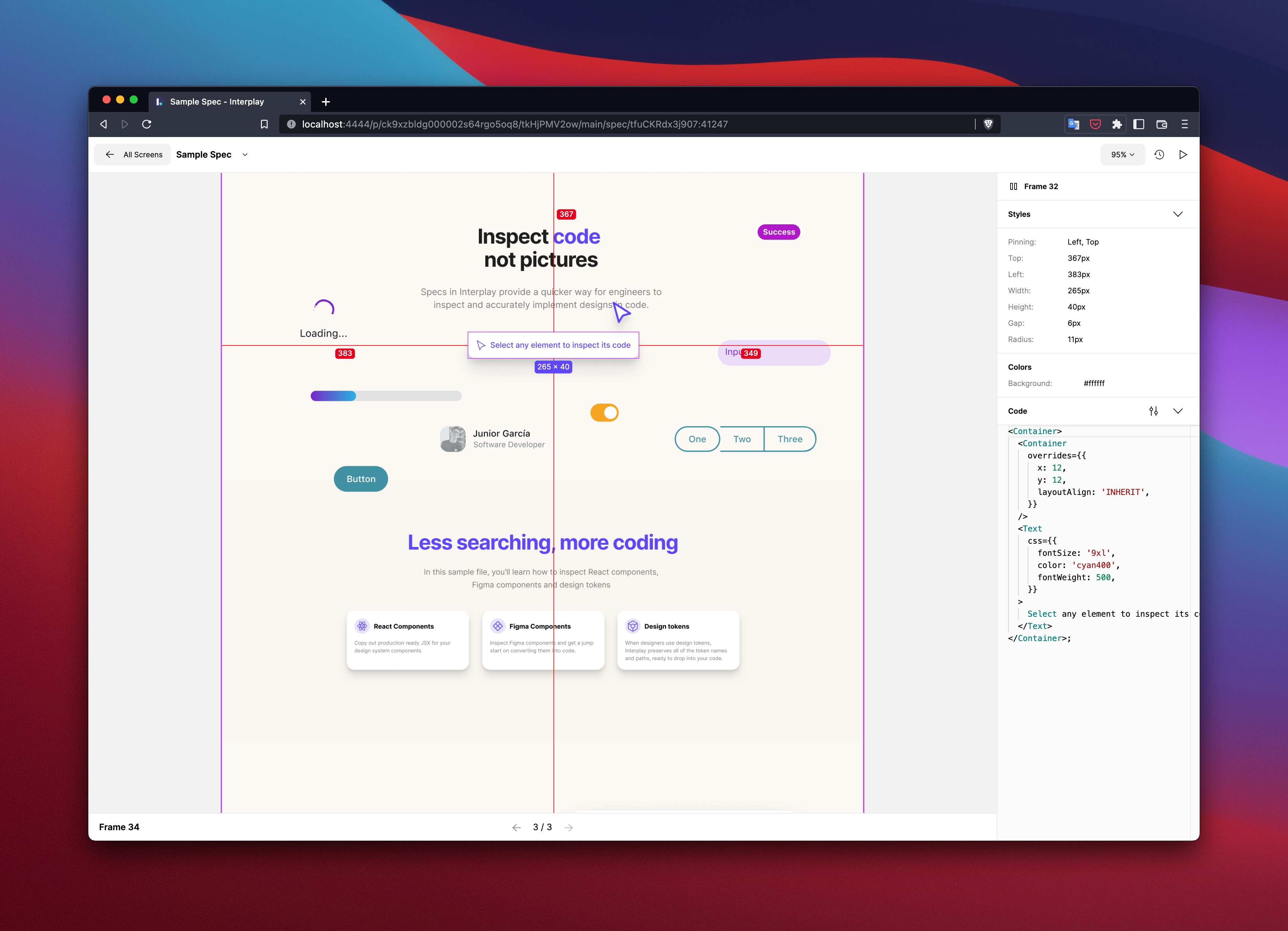Open the Google Translate extension
This screenshot has width=1288, height=931.
click(x=1074, y=124)
